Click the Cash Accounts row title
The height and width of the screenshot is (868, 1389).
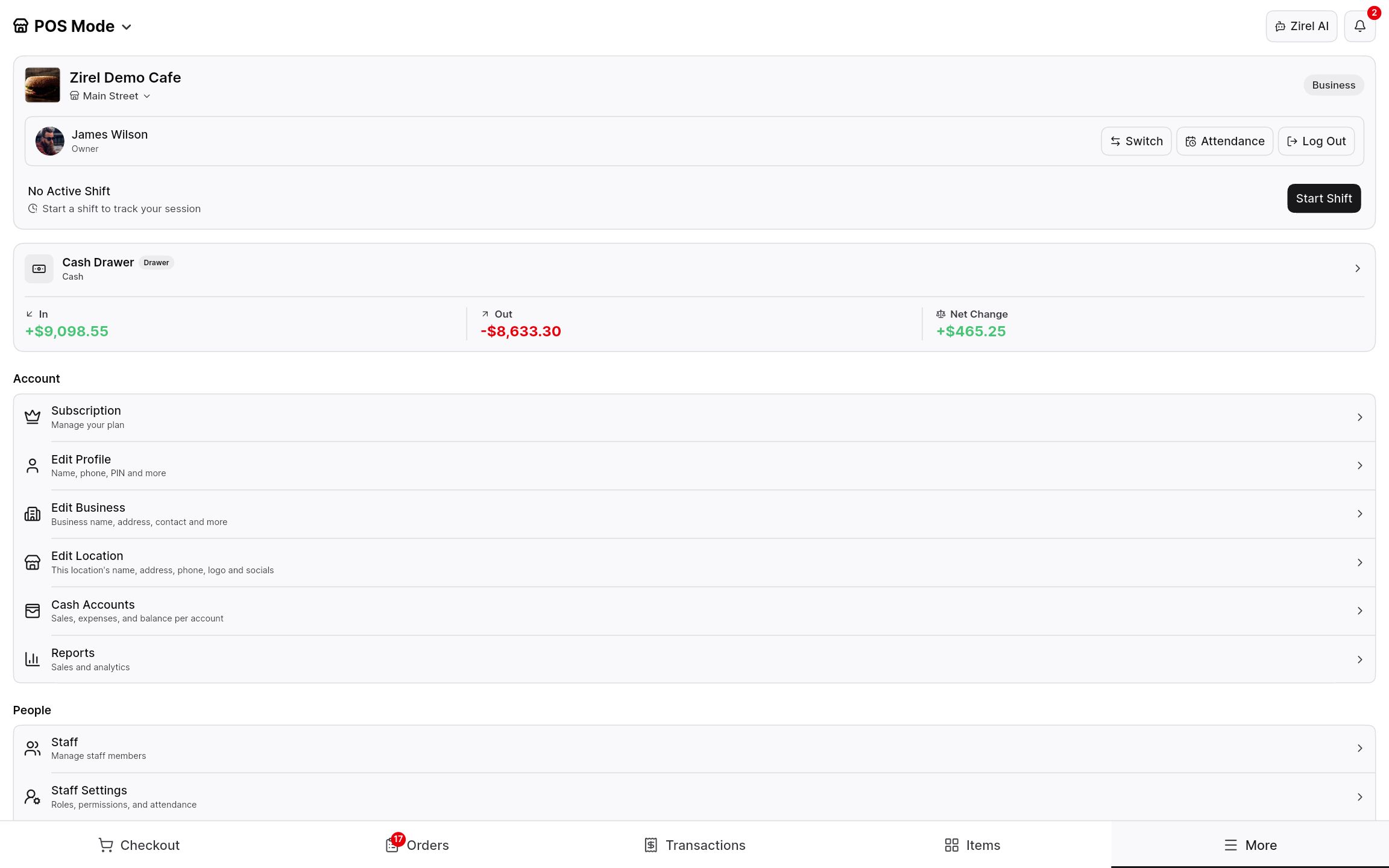pos(93,605)
